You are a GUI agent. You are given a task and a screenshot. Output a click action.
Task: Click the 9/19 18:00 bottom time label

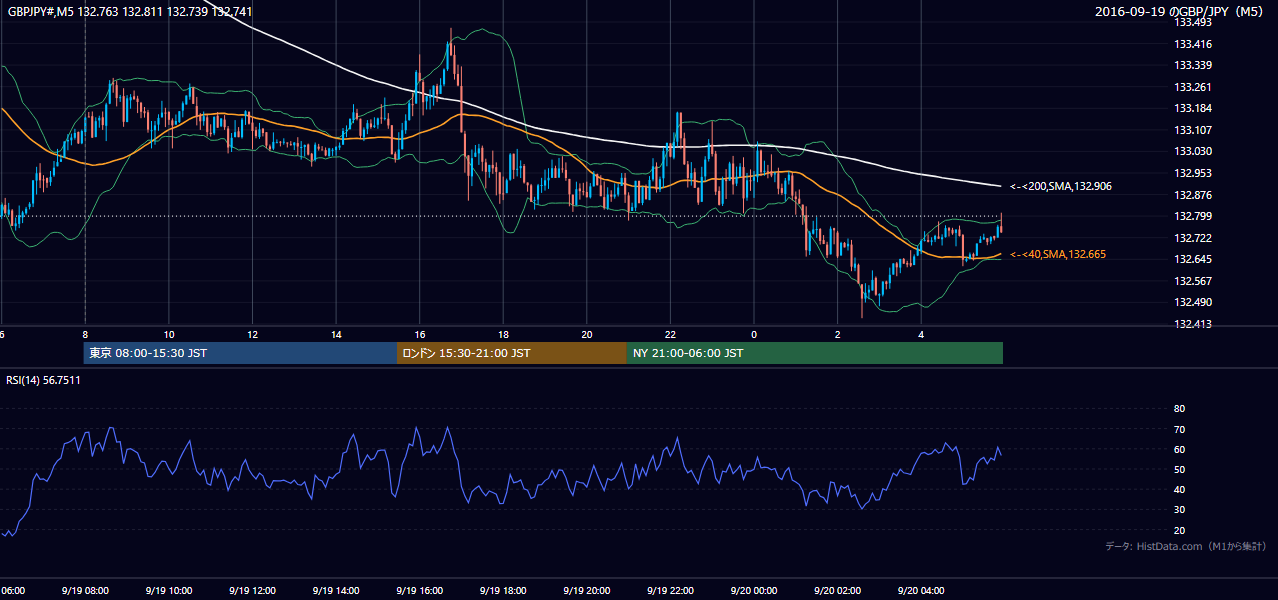click(502, 591)
